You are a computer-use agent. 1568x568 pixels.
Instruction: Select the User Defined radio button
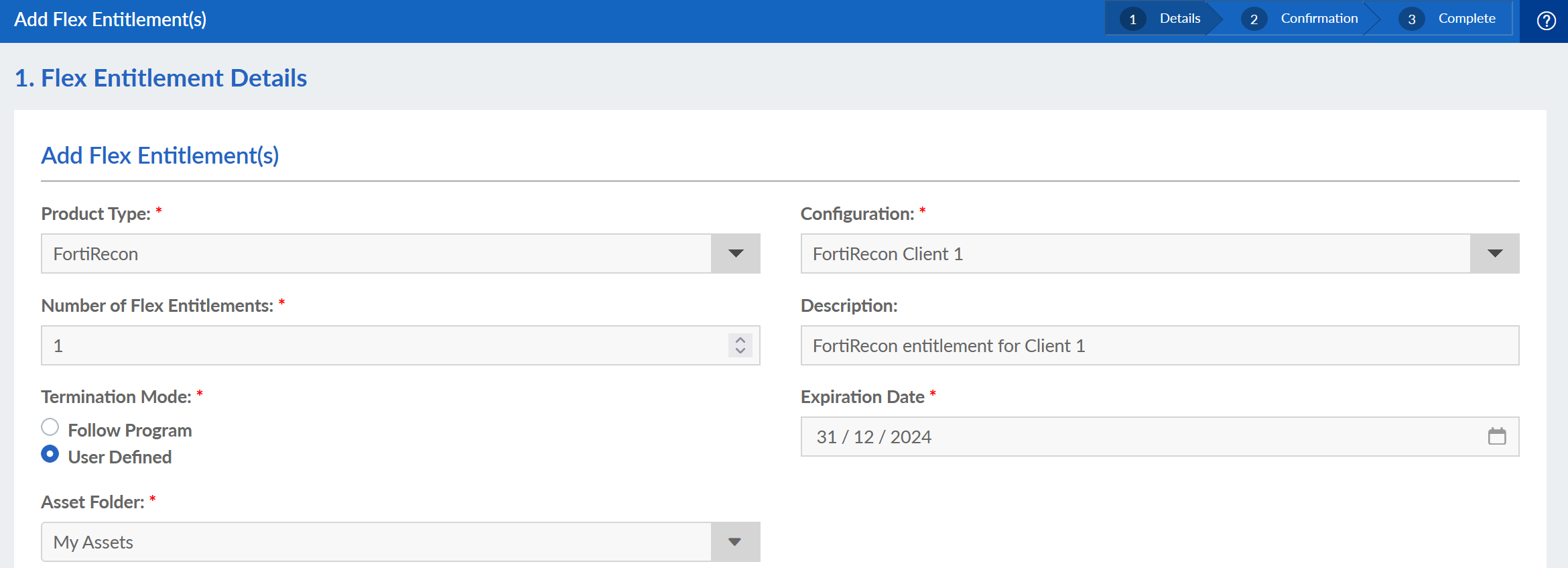[x=50, y=454]
